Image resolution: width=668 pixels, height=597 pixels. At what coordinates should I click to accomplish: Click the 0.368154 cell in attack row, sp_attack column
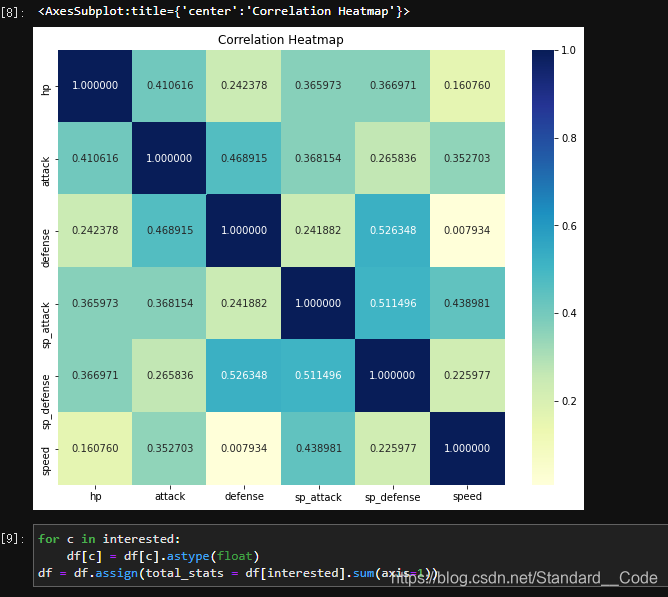[318, 158]
